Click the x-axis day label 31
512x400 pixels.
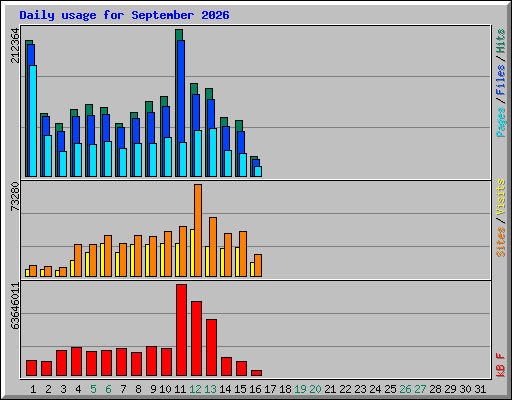[x=480, y=389]
